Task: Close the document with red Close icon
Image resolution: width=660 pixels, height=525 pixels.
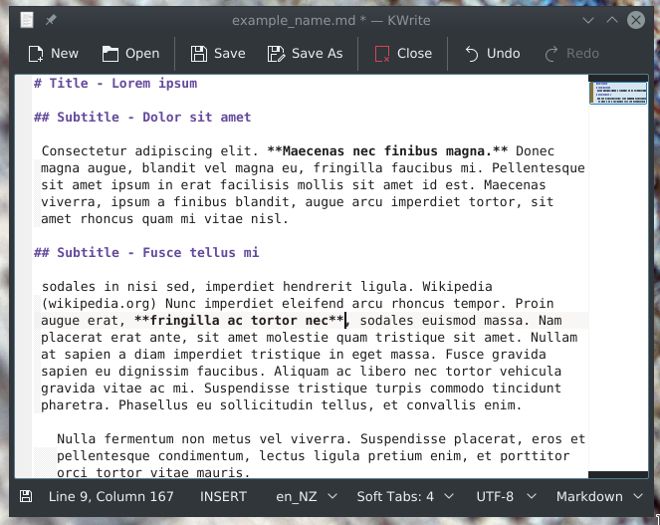Action: click(382, 54)
